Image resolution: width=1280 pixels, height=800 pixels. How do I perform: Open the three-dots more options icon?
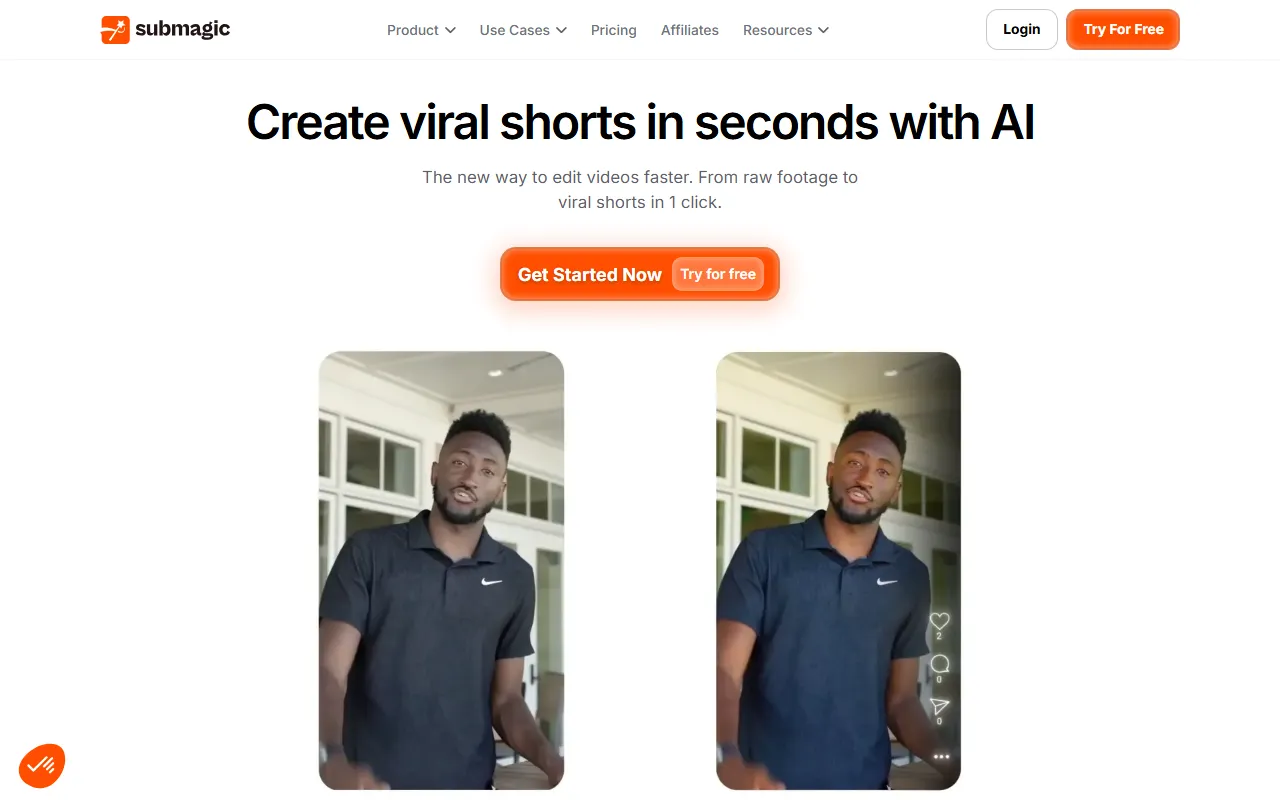pyautogui.click(x=941, y=757)
